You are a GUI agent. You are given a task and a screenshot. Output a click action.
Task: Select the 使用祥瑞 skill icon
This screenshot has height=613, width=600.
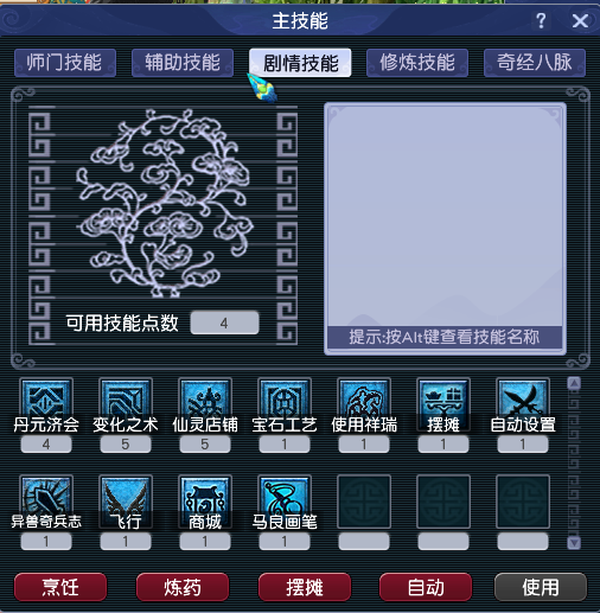click(x=364, y=402)
